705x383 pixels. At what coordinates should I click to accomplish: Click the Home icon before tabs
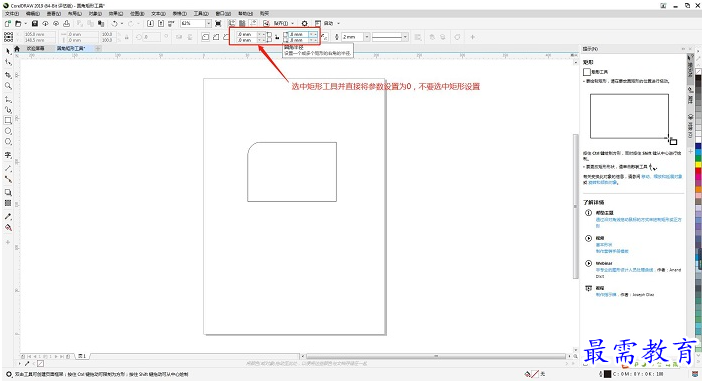pyautogui.click(x=17, y=49)
